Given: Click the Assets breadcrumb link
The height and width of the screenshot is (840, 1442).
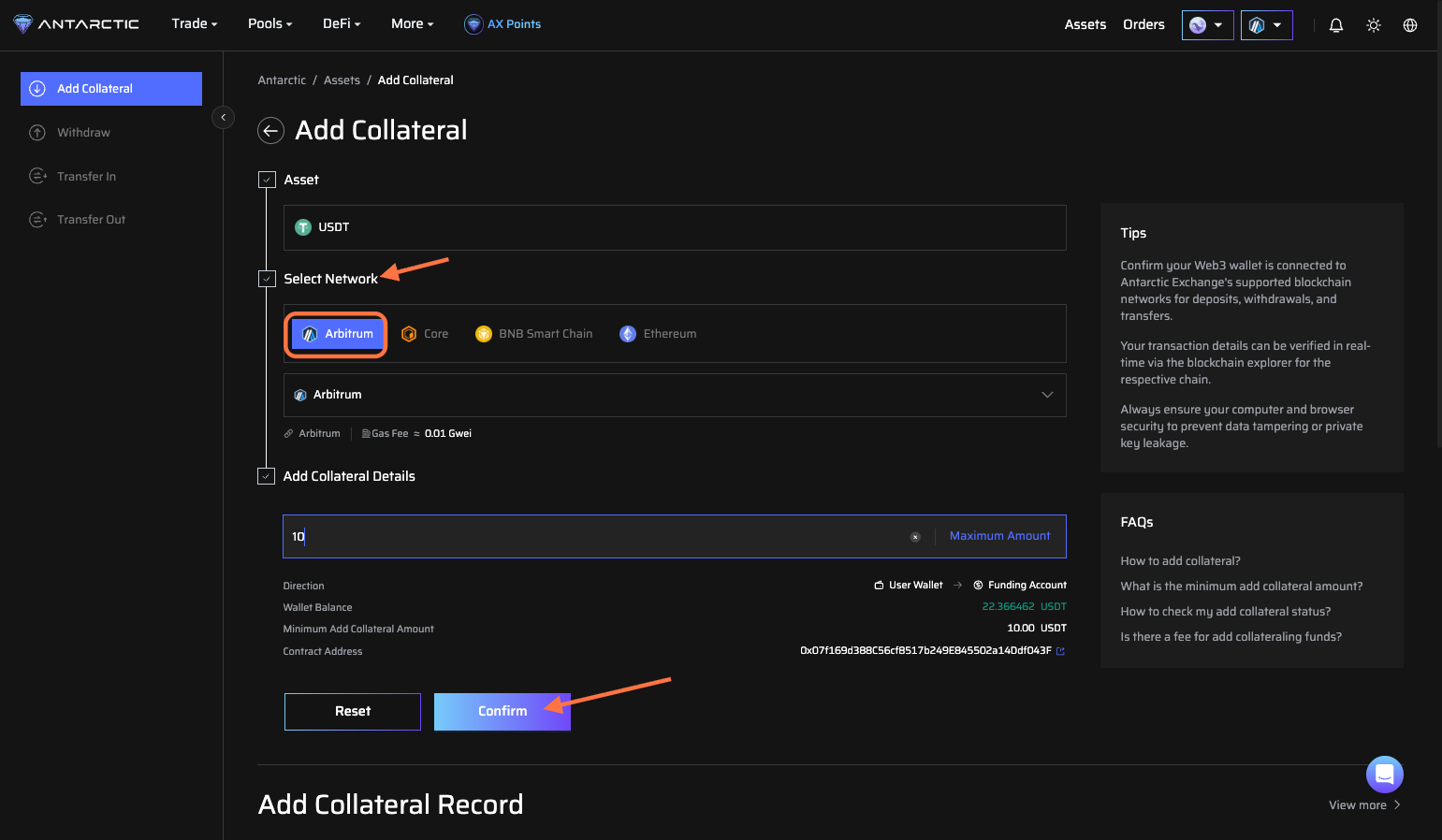Looking at the screenshot, I should point(342,80).
